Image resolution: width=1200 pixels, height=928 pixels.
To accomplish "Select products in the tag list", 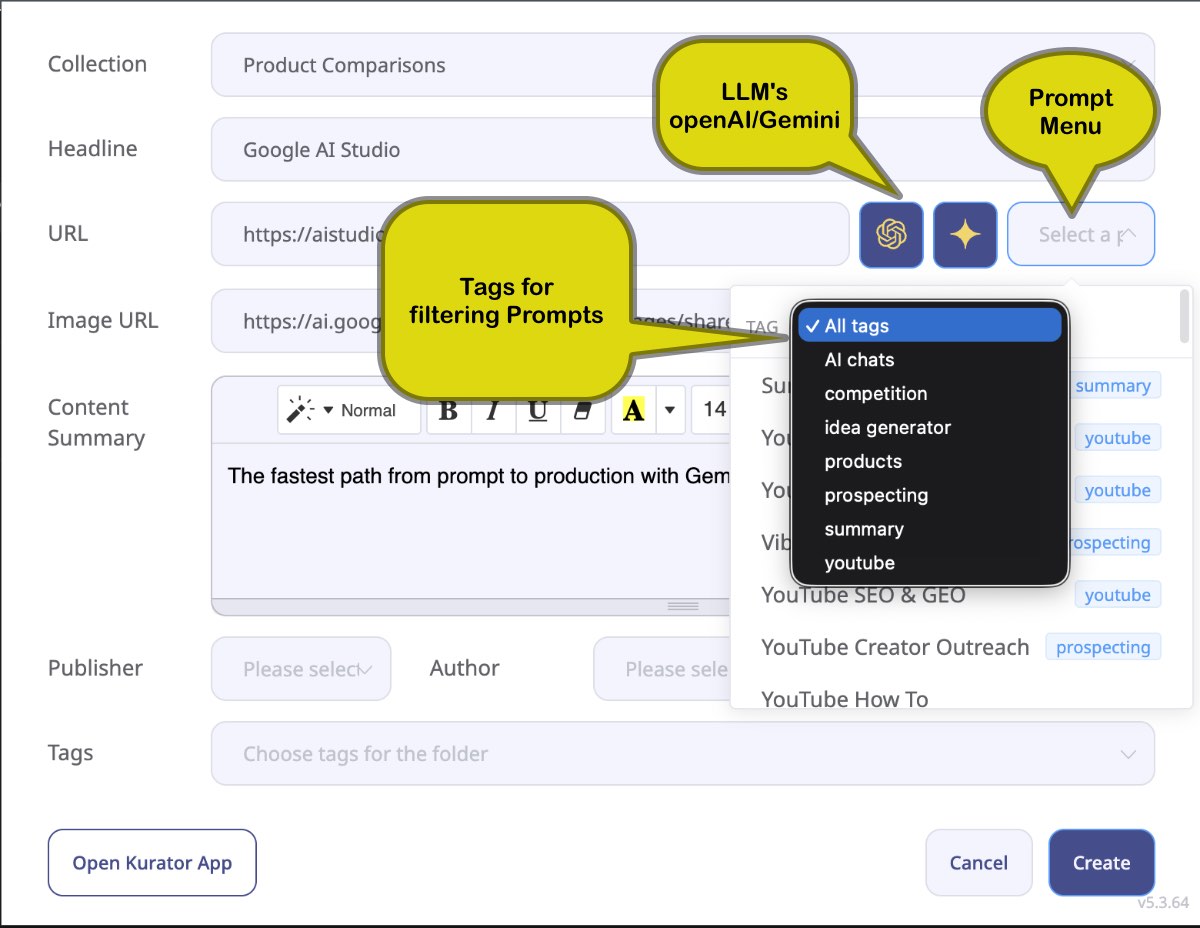I will click(x=929, y=462).
